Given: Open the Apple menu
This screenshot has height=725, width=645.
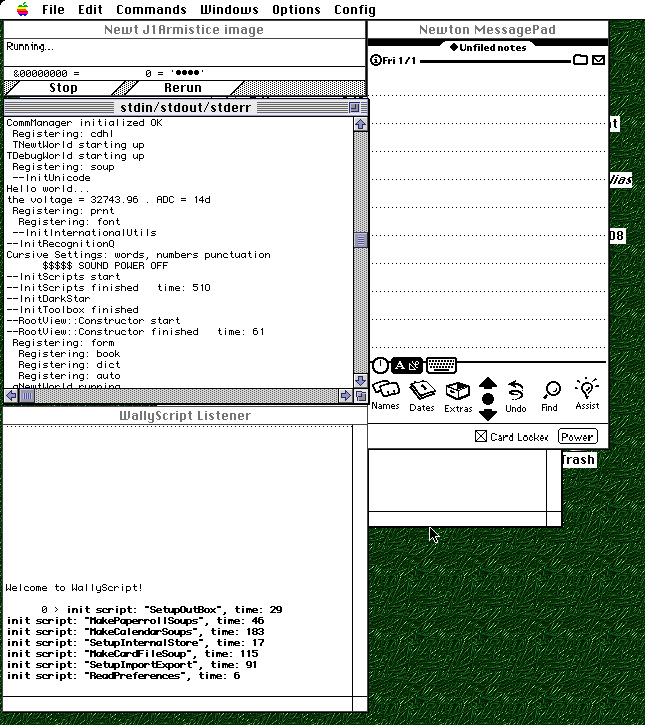Looking at the screenshot, I should coord(22,9).
